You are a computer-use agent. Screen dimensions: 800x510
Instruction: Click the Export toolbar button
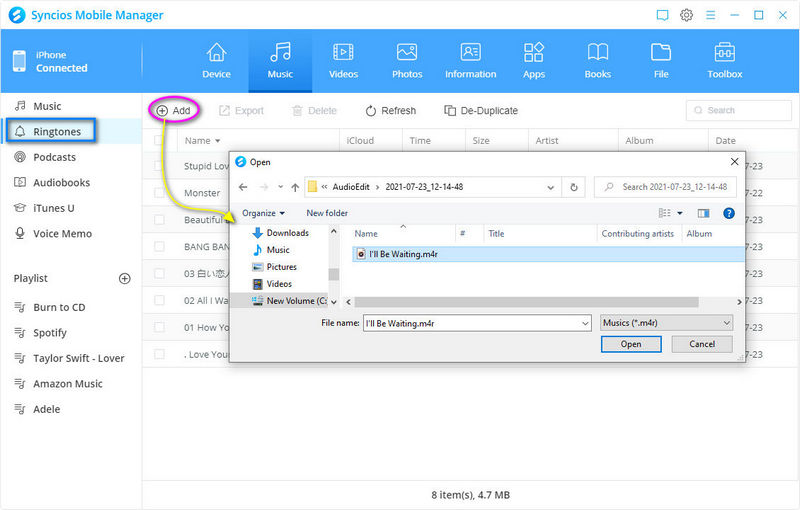point(241,111)
